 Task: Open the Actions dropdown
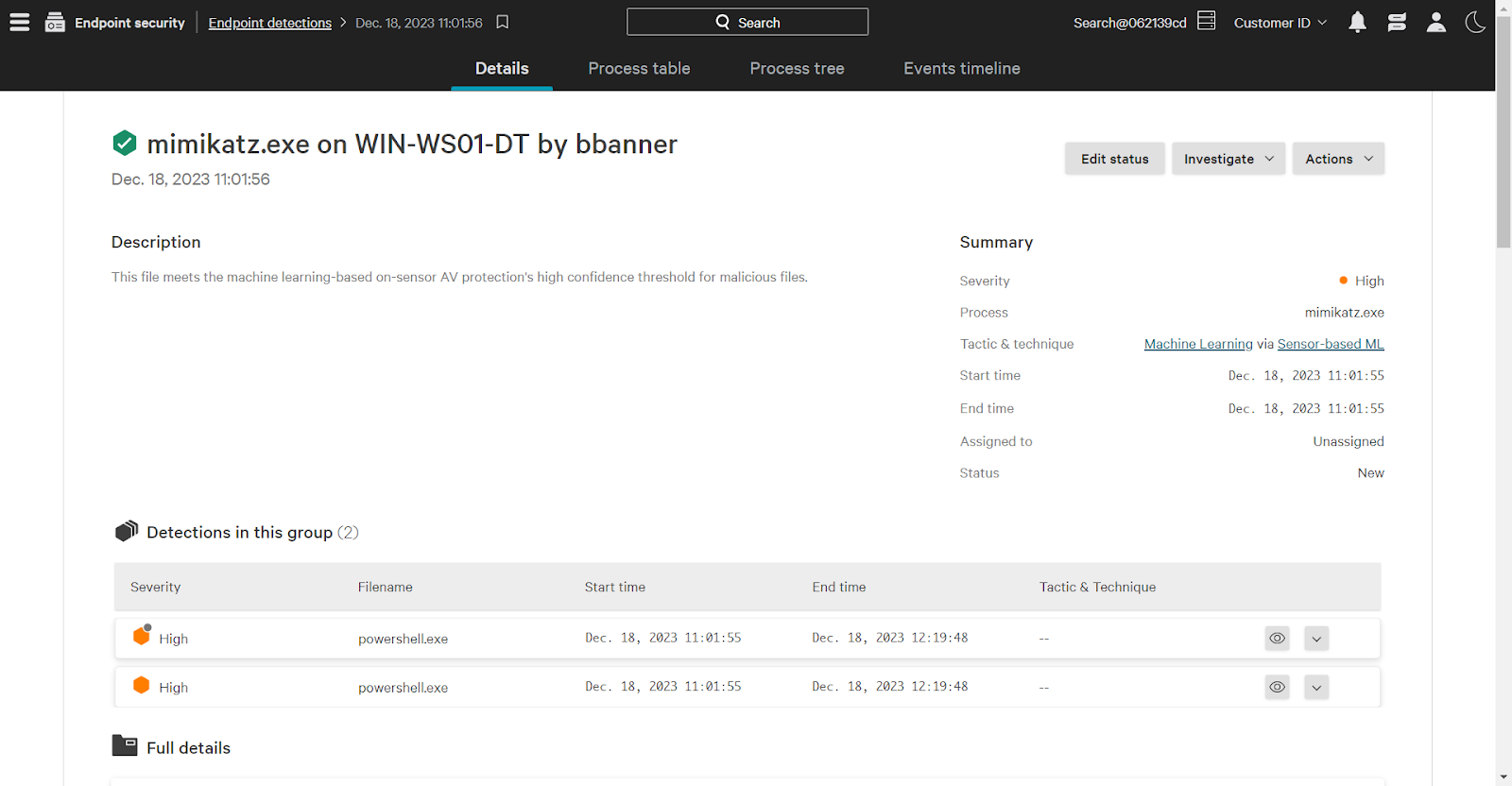click(x=1338, y=159)
